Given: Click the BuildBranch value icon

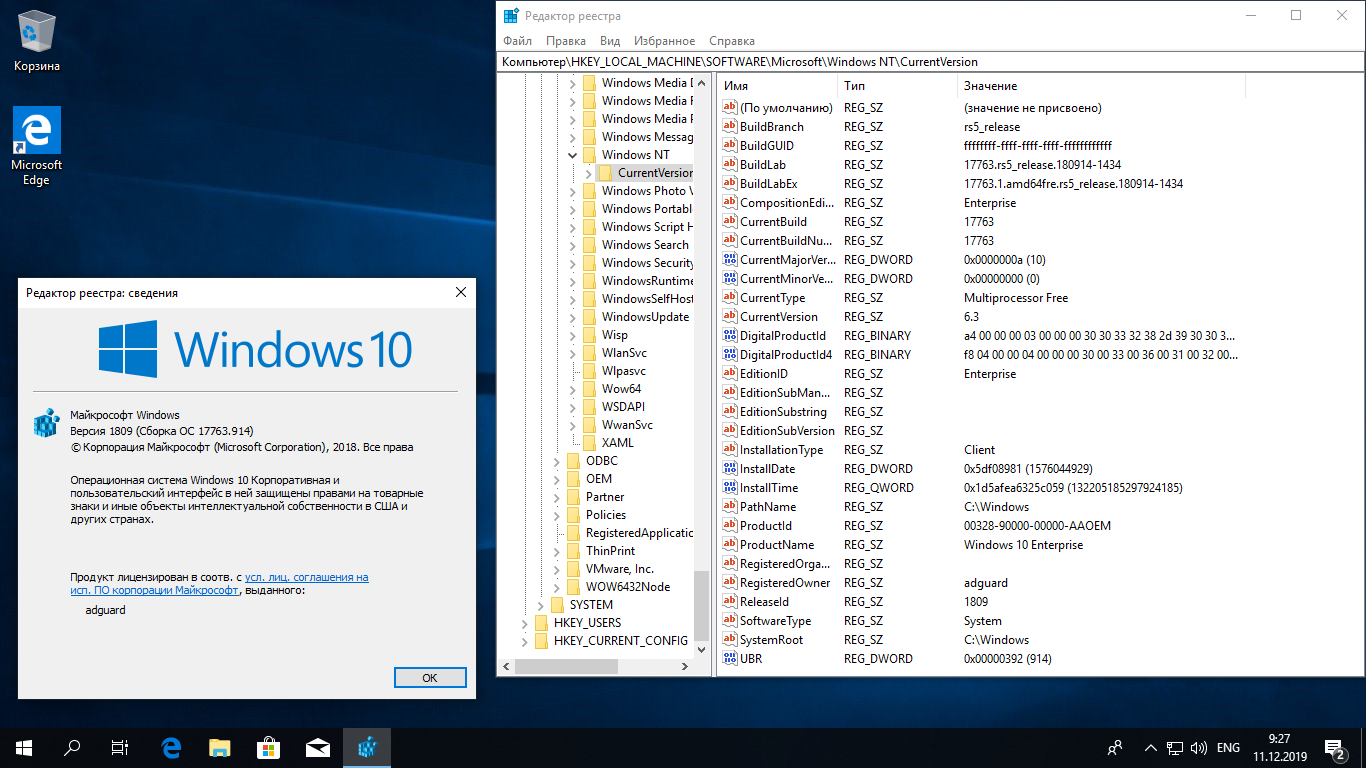Looking at the screenshot, I should (730, 127).
